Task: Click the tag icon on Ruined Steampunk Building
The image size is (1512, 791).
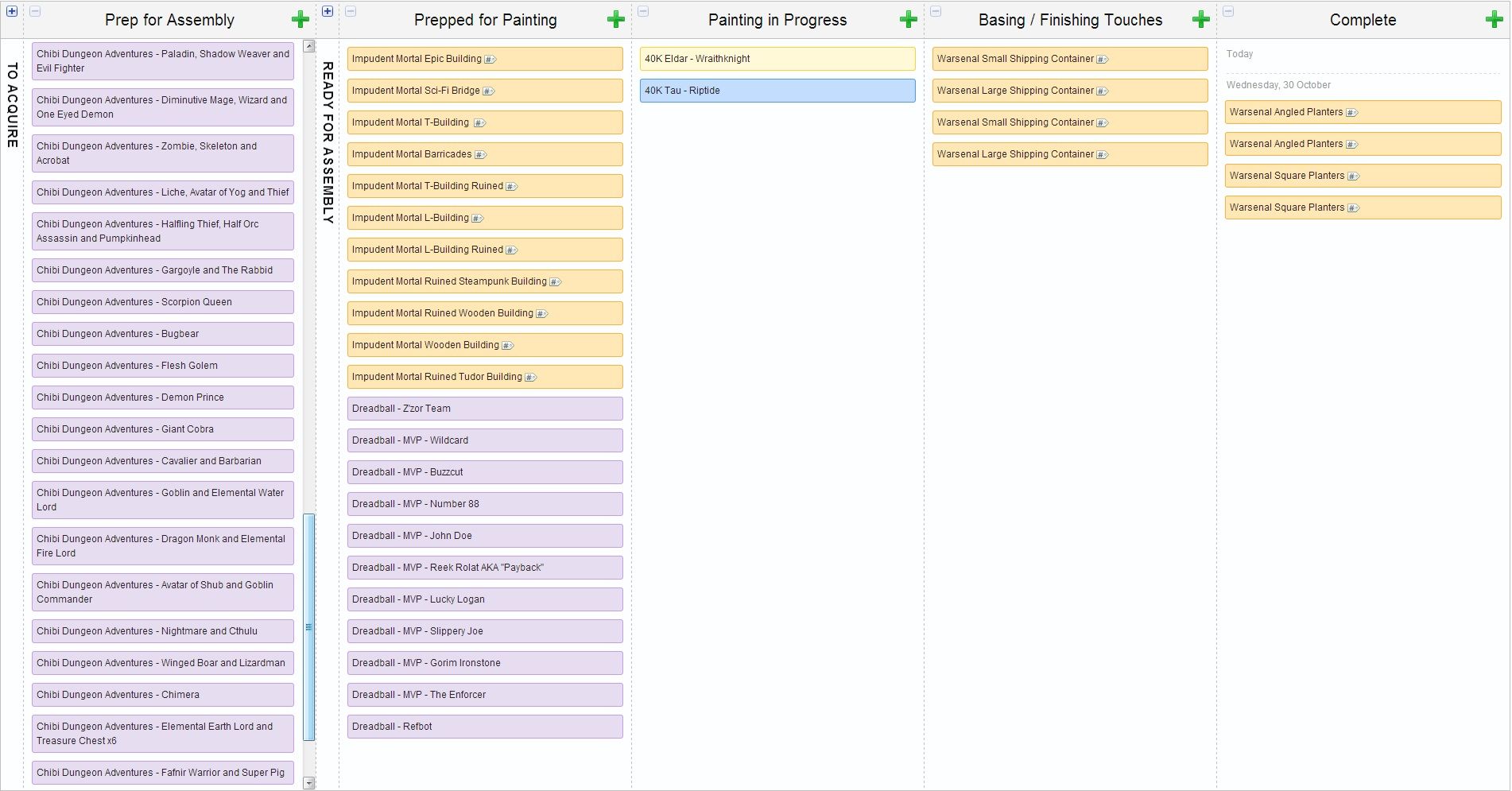Action: (x=556, y=282)
